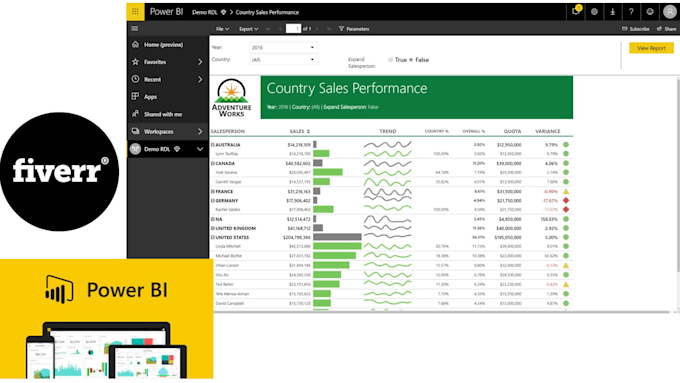The height and width of the screenshot is (383, 680).
Task: Expand the NA row group
Action: [212, 219]
